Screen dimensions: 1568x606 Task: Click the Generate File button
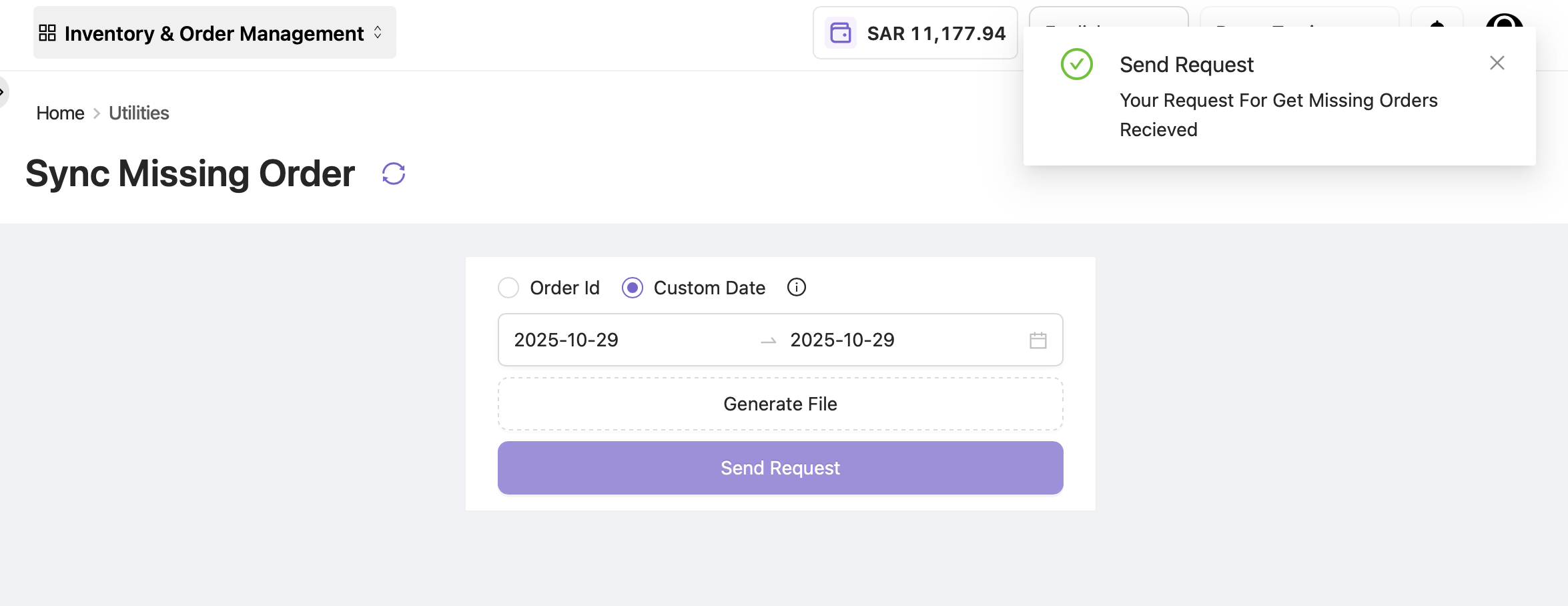click(x=780, y=403)
